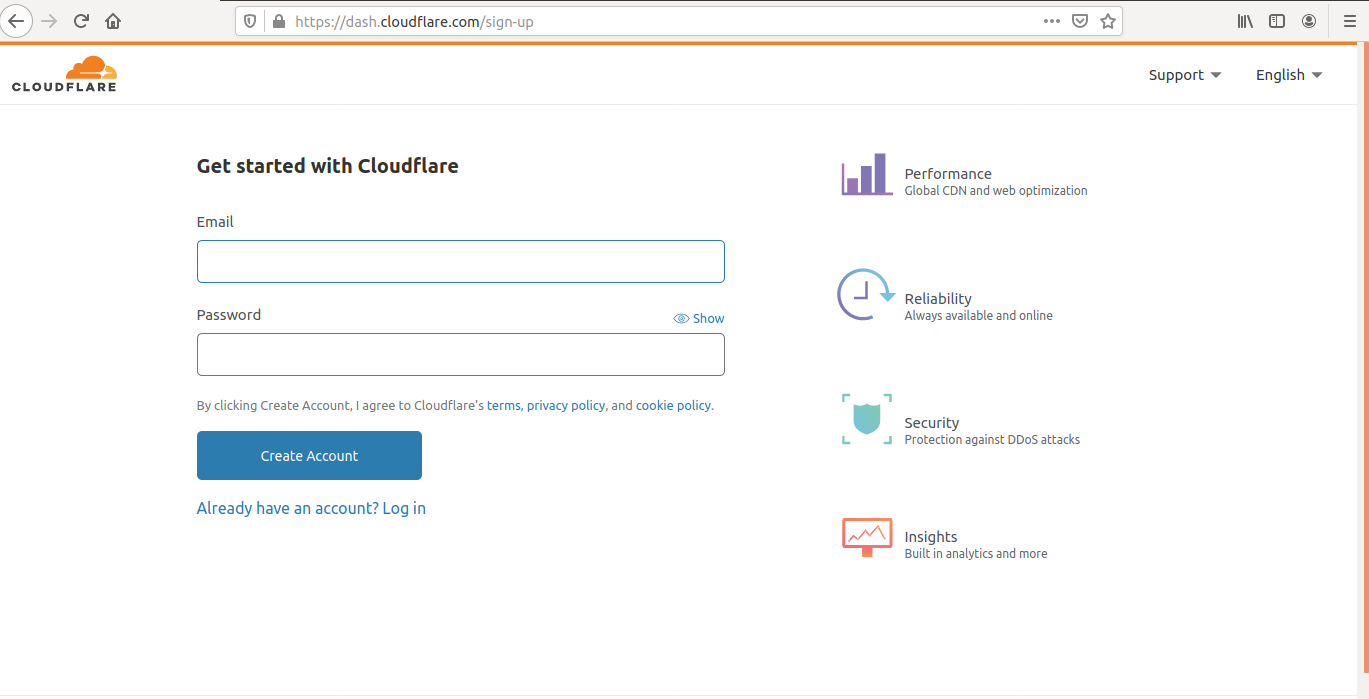The height and width of the screenshot is (699, 1369).
Task: Click the Performance bar chart icon
Action: pyautogui.click(x=866, y=175)
